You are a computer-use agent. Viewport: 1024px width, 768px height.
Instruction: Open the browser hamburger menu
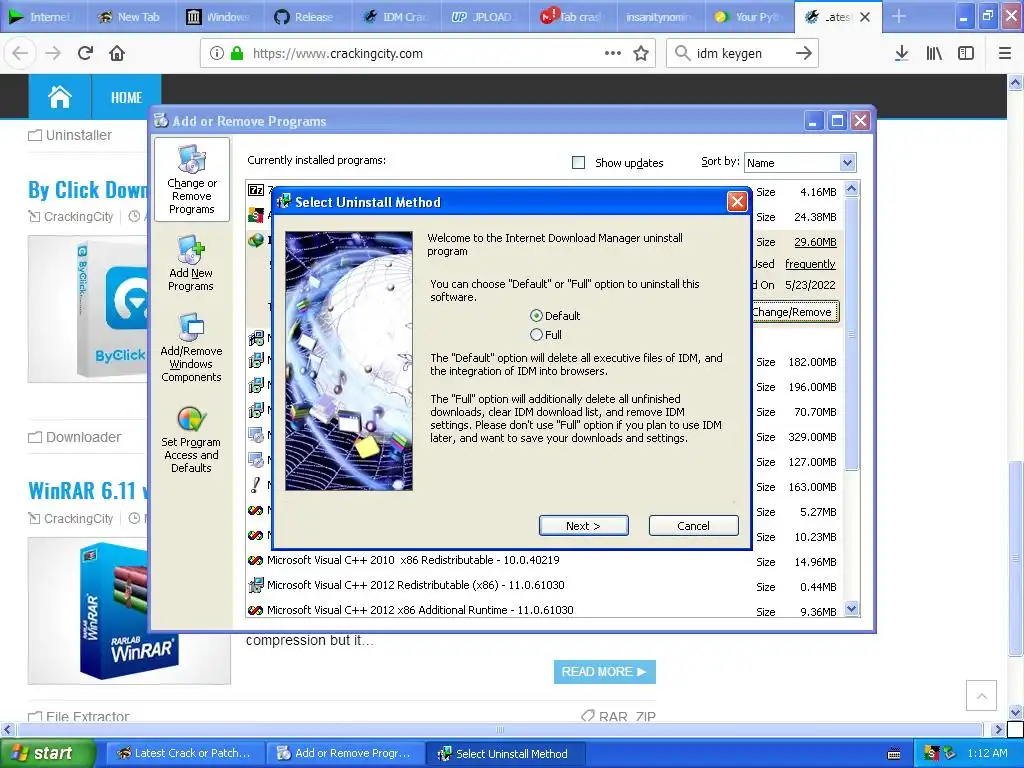point(1004,54)
